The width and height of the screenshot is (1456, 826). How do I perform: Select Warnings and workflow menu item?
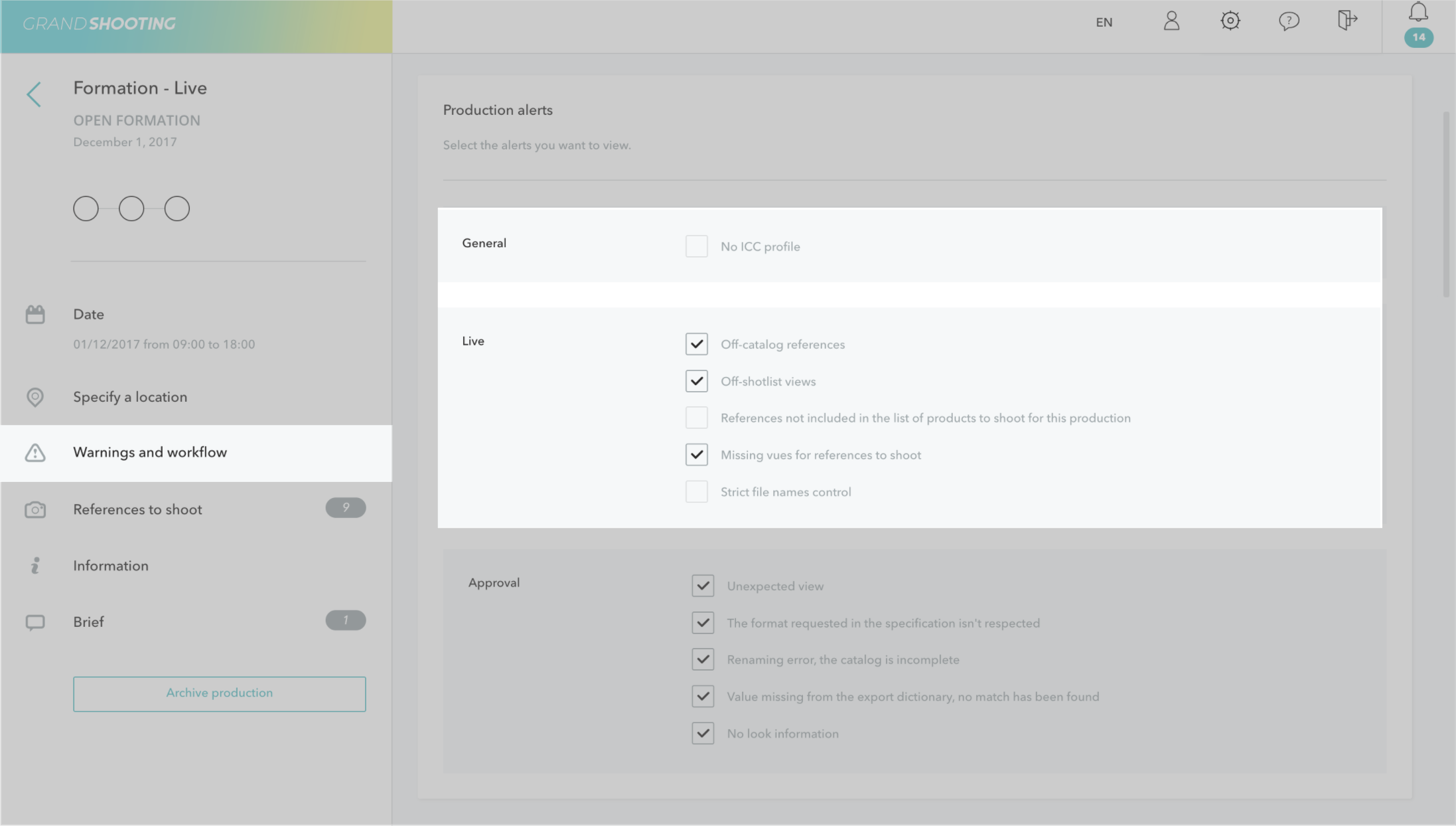[x=150, y=452]
